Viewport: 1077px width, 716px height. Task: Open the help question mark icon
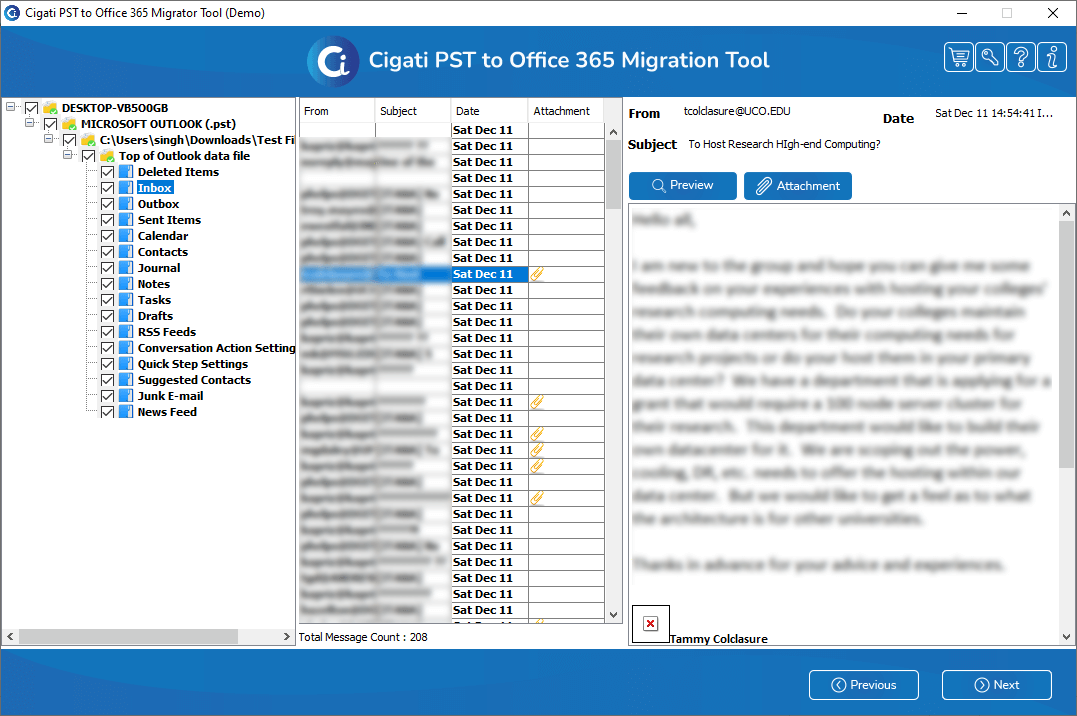(x=1021, y=57)
